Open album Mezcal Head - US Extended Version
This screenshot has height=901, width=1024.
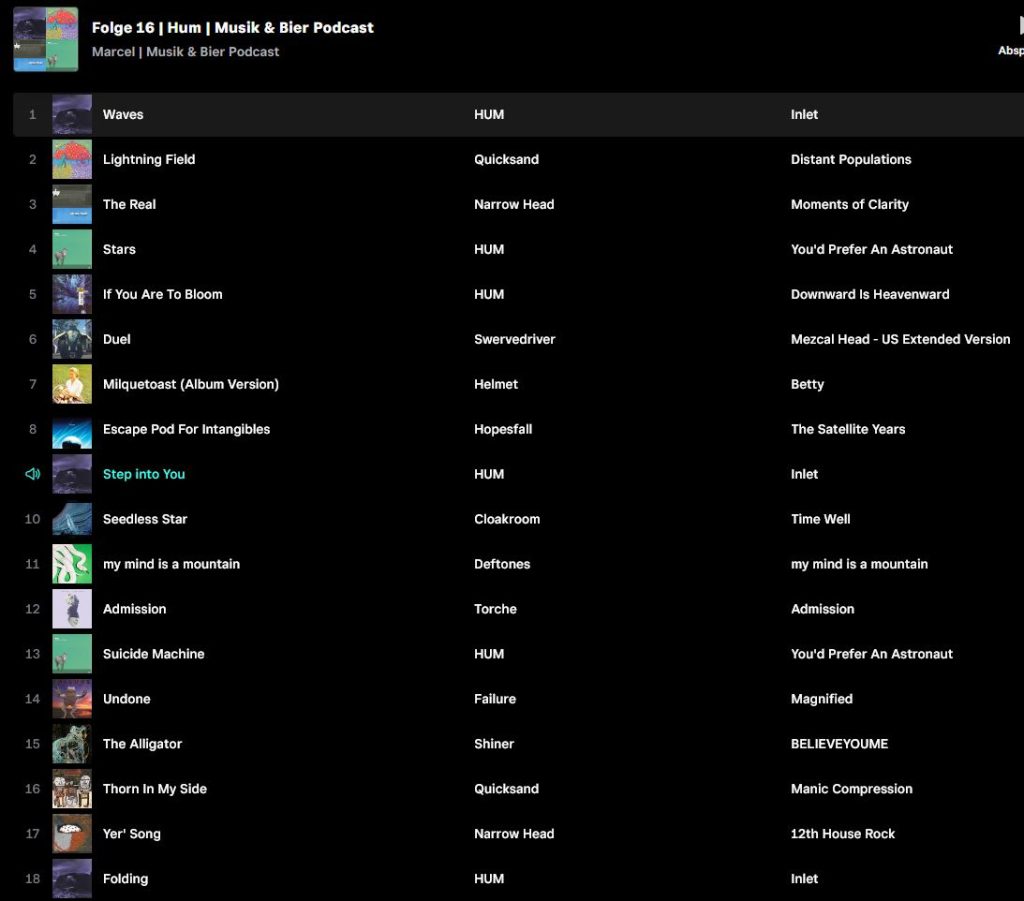900,339
